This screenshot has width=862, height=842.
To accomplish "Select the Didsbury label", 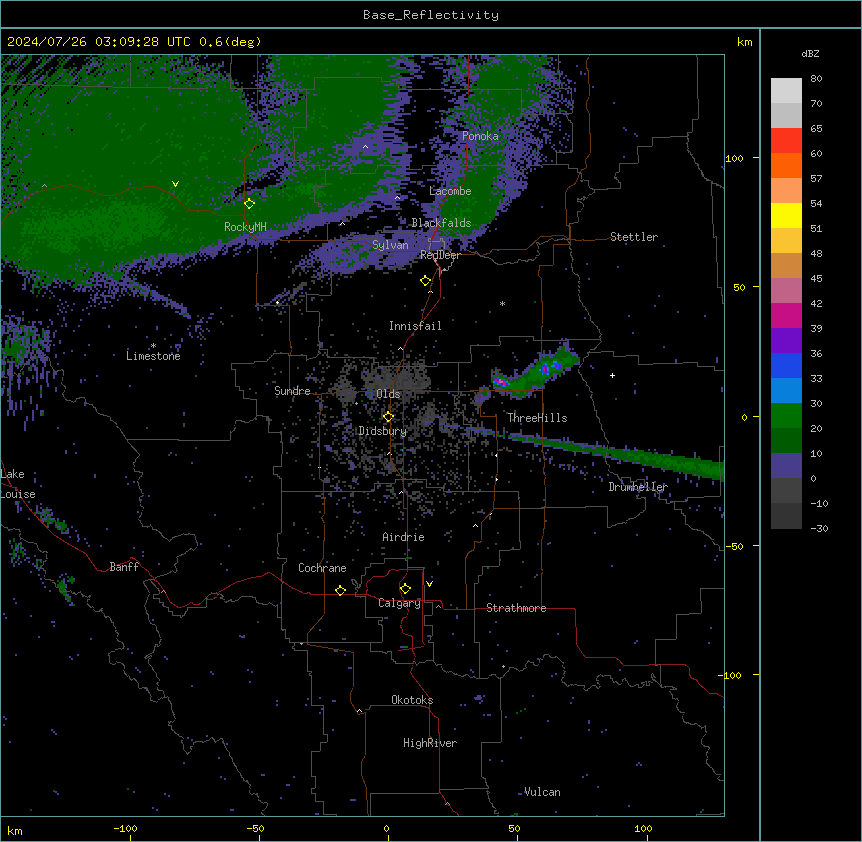I will pyautogui.click(x=383, y=431).
